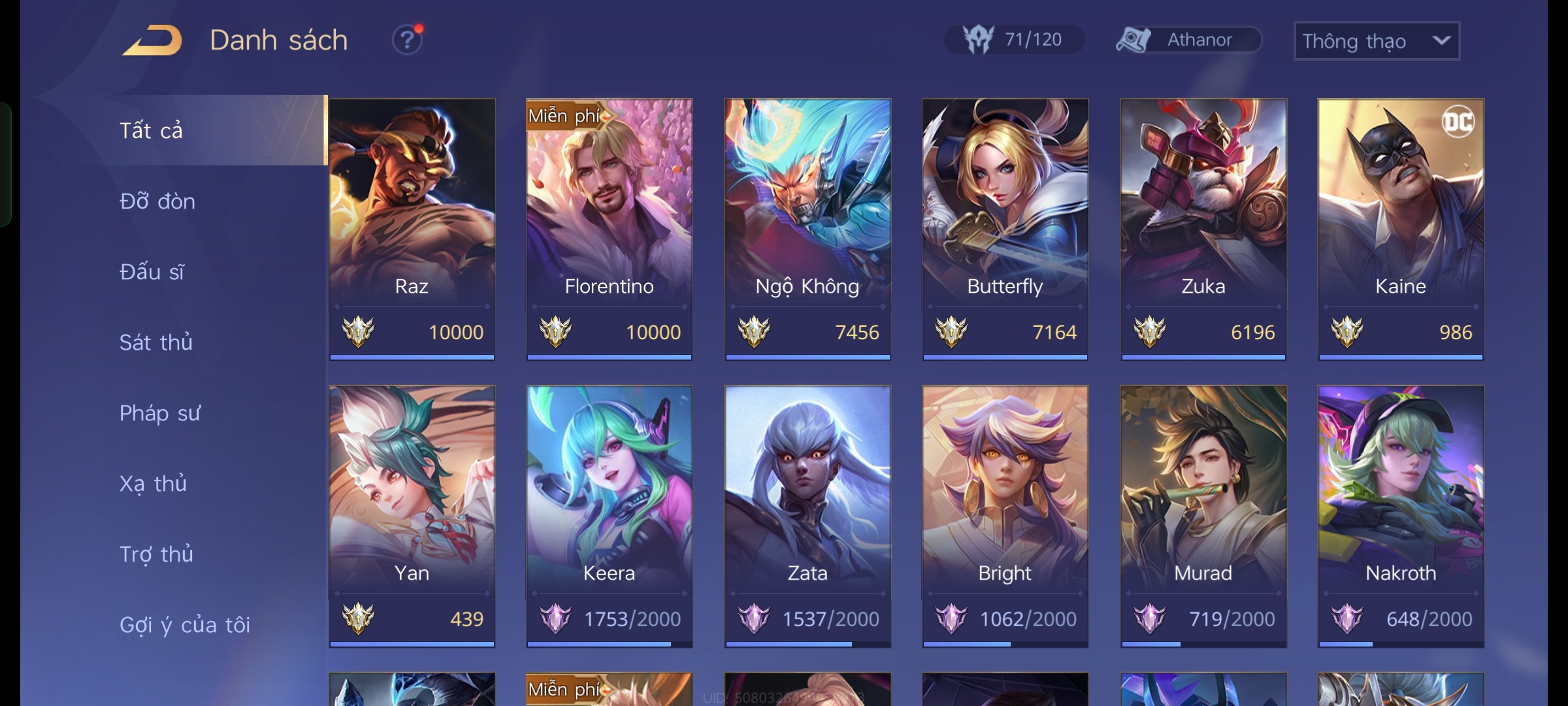Tap Raz's gold mastery badge icon
Image resolution: width=1568 pixels, height=706 pixels.
(x=358, y=331)
